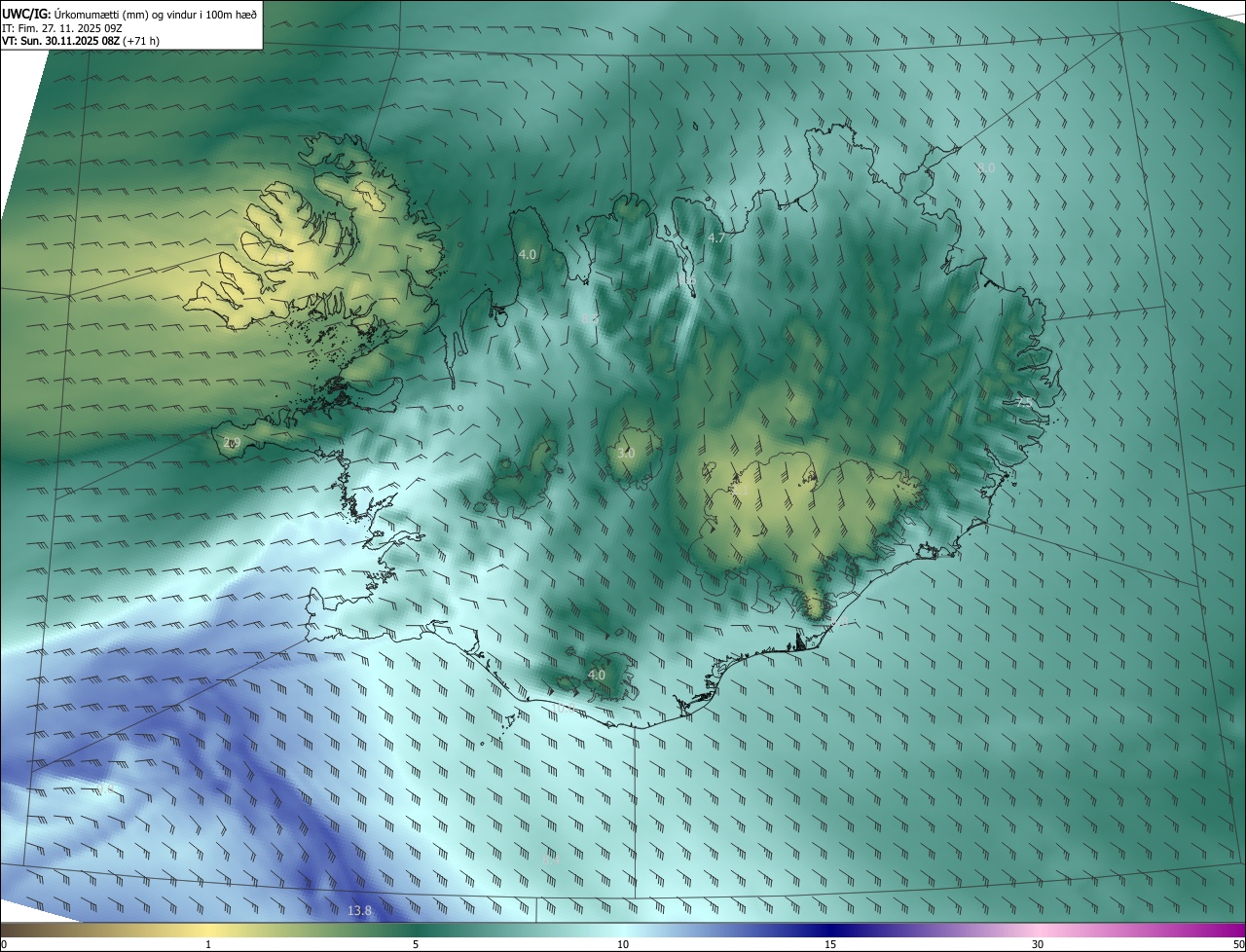Screen dimensions: 1246x952
Task: Click the "Úrkomumætti (mm) og vindur í 100m hæð" text
Action: 156,14
